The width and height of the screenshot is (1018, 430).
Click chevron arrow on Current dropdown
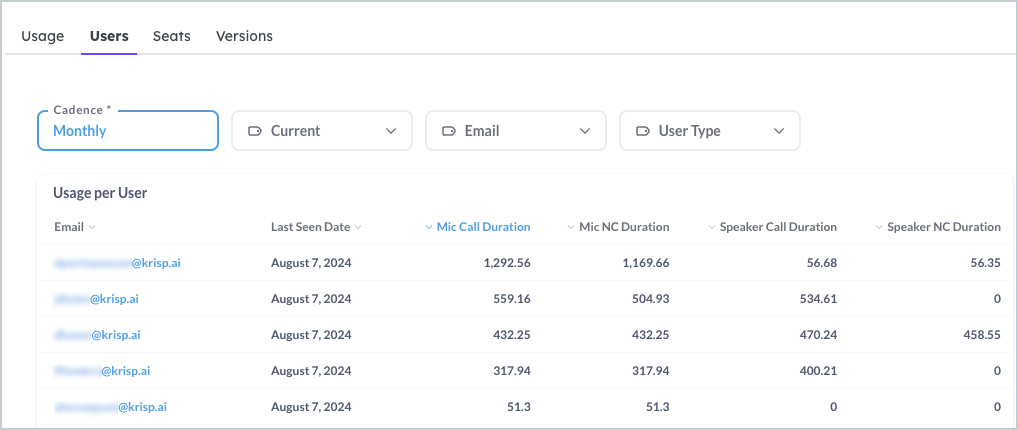(391, 131)
